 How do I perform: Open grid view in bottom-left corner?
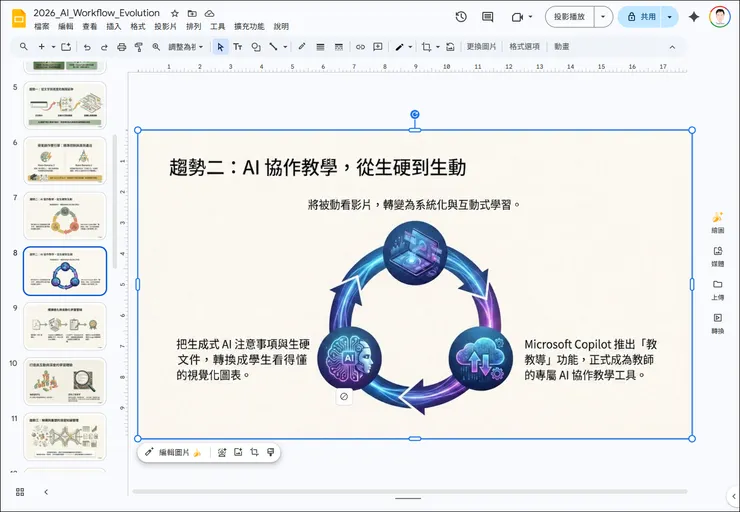click(20, 492)
